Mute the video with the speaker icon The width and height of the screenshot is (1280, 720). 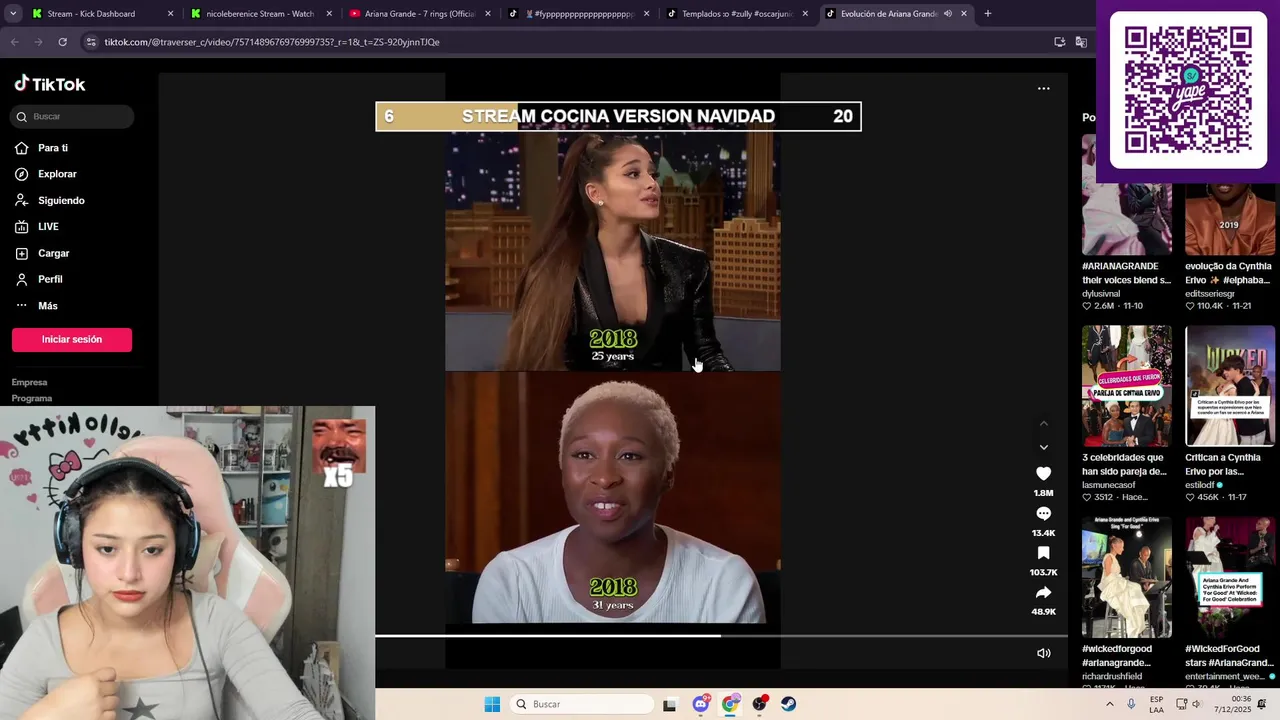click(1043, 653)
